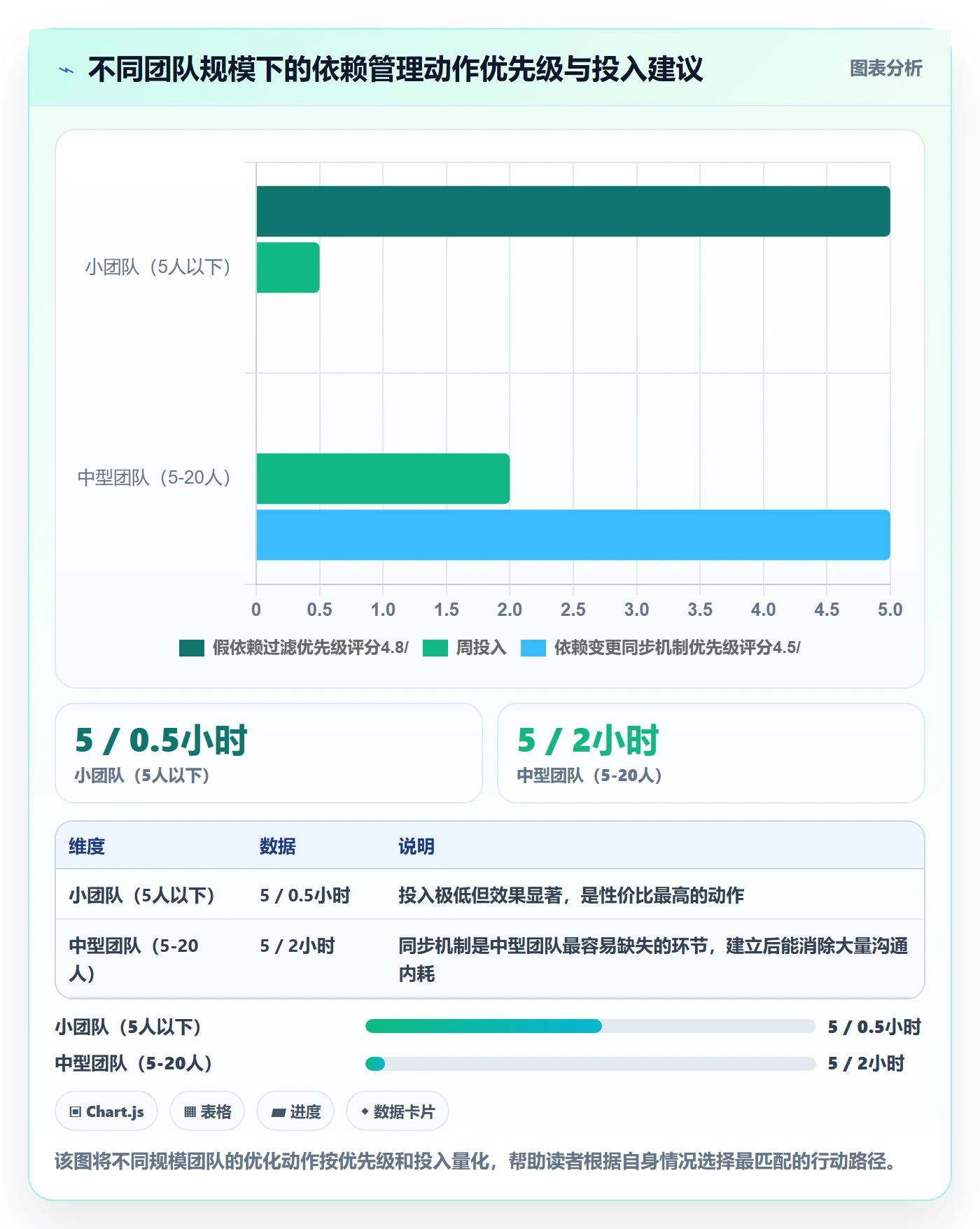Click the 5 / 0.5小时 data card

269,753
